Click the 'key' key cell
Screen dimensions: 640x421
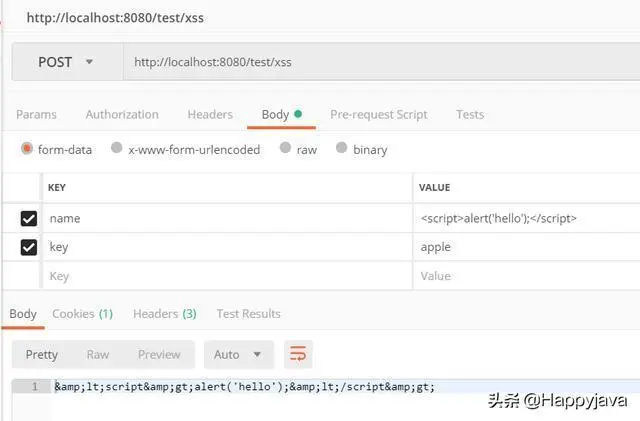pos(227,247)
